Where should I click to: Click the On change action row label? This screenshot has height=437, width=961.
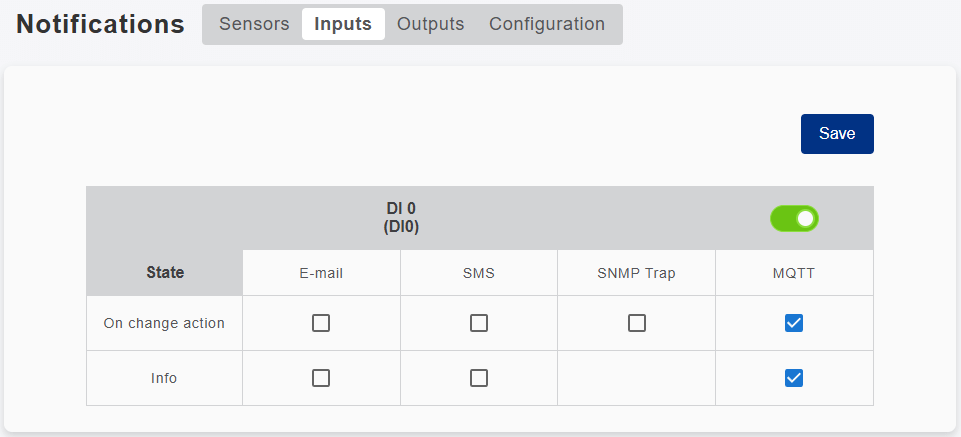tap(164, 323)
